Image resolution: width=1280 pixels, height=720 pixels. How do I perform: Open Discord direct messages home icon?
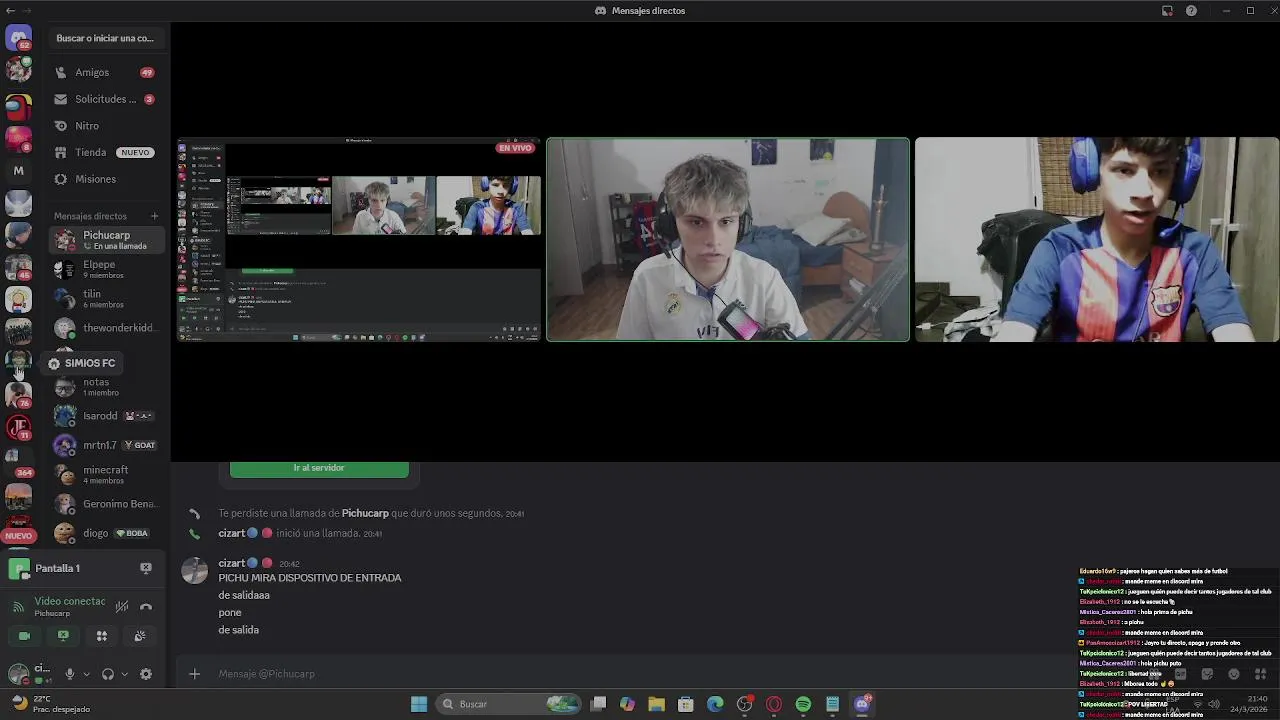[x=18, y=38]
